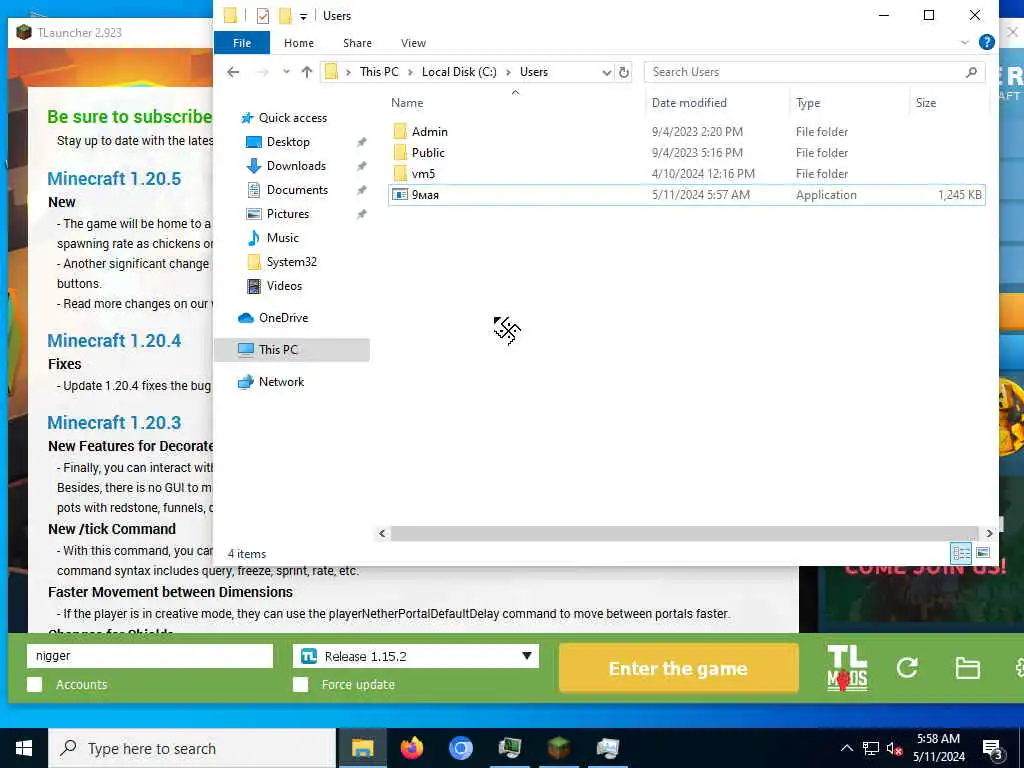This screenshot has width=1024, height=768.
Task: Sort by Size column header
Action: (x=925, y=103)
